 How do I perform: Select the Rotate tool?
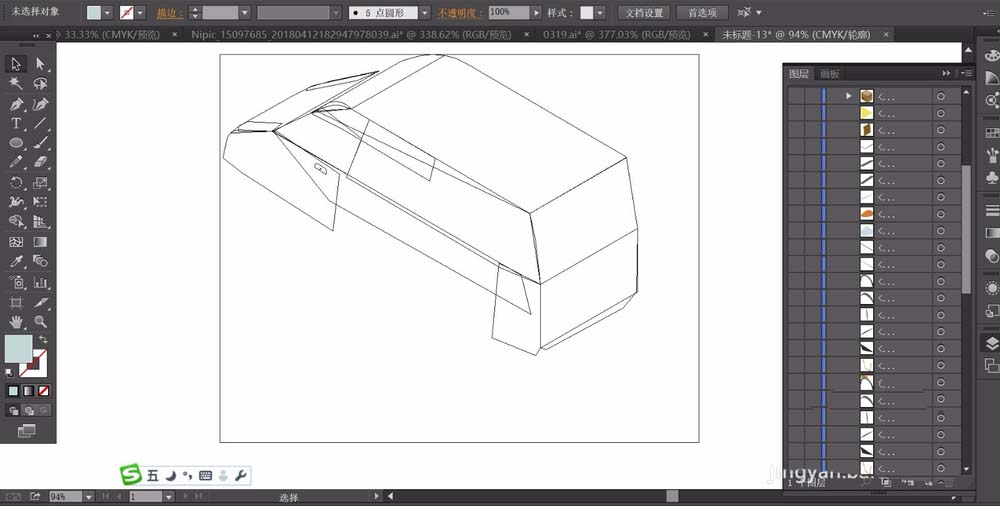(x=16, y=183)
